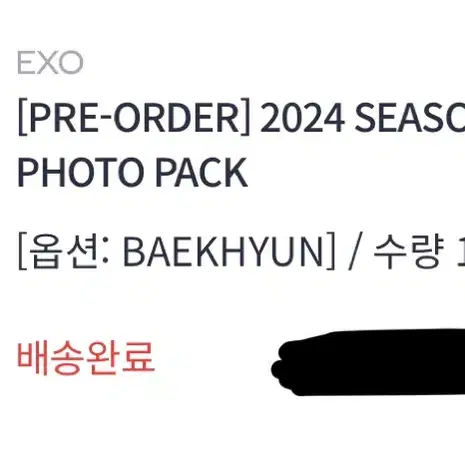Select the BAEKHYUN option text
The height and width of the screenshot is (465, 465).
[x=223, y=251]
